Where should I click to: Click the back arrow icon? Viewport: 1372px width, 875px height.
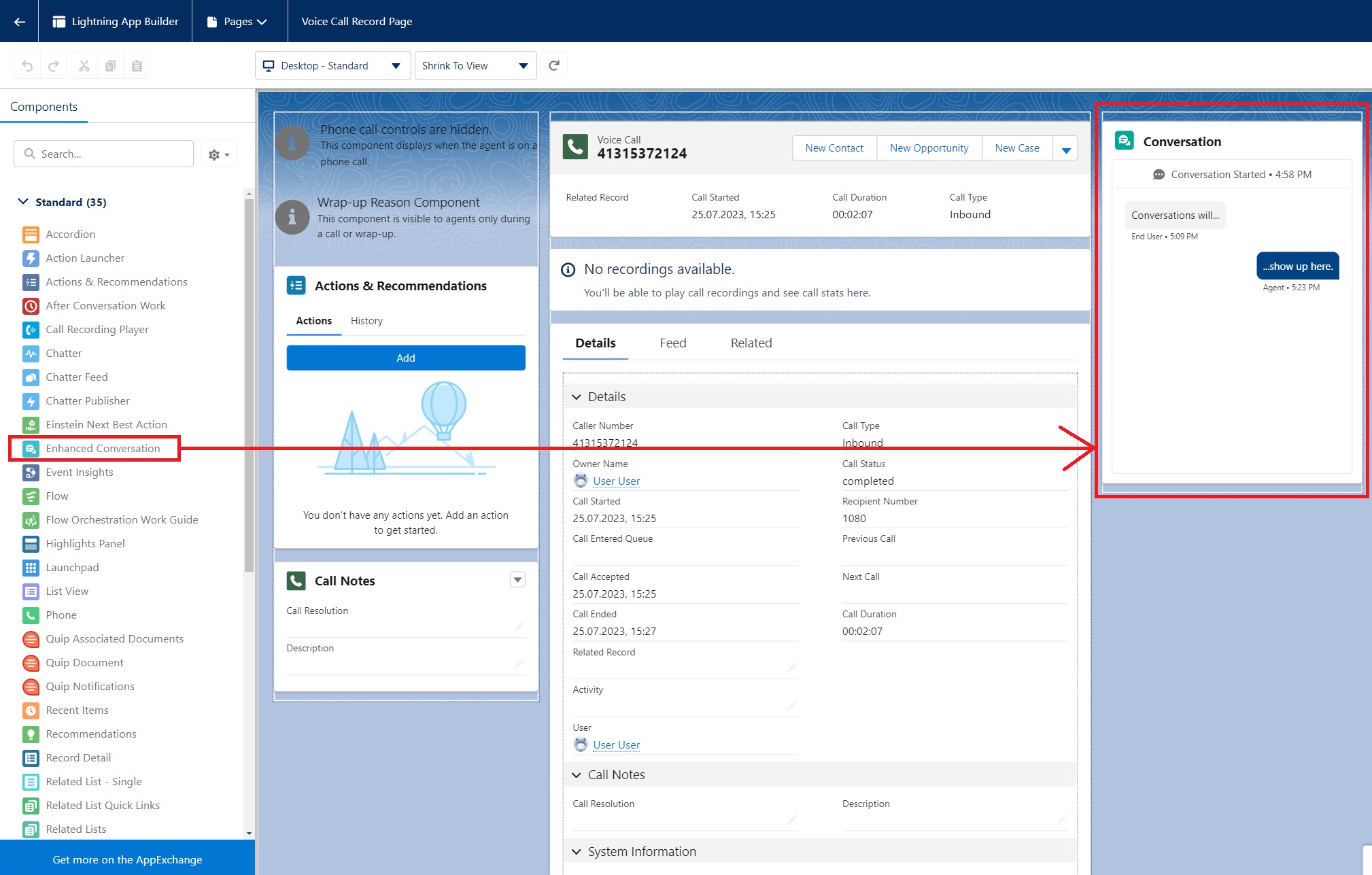pos(20,22)
